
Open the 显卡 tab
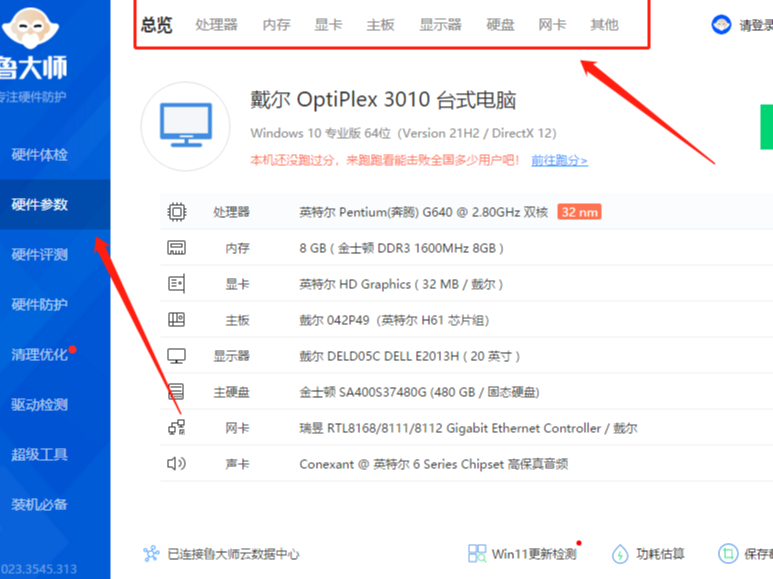pyautogui.click(x=328, y=25)
